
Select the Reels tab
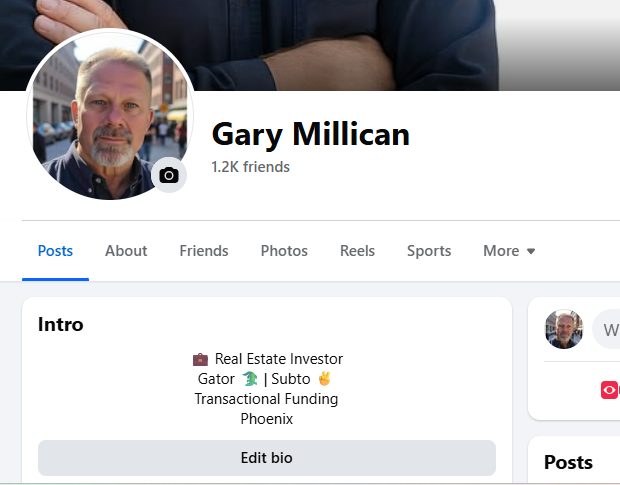tap(357, 251)
